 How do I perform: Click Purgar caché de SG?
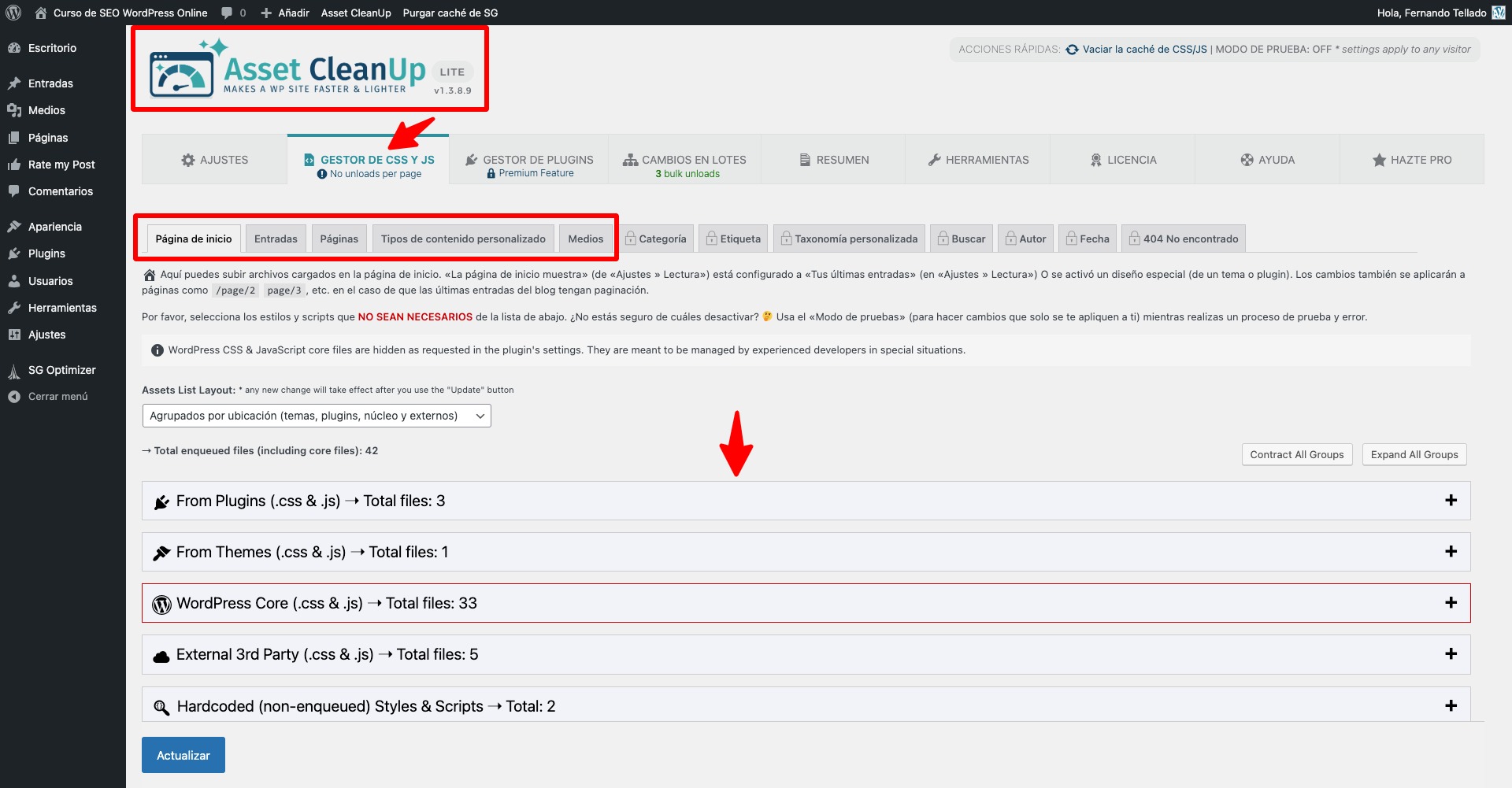[x=450, y=13]
